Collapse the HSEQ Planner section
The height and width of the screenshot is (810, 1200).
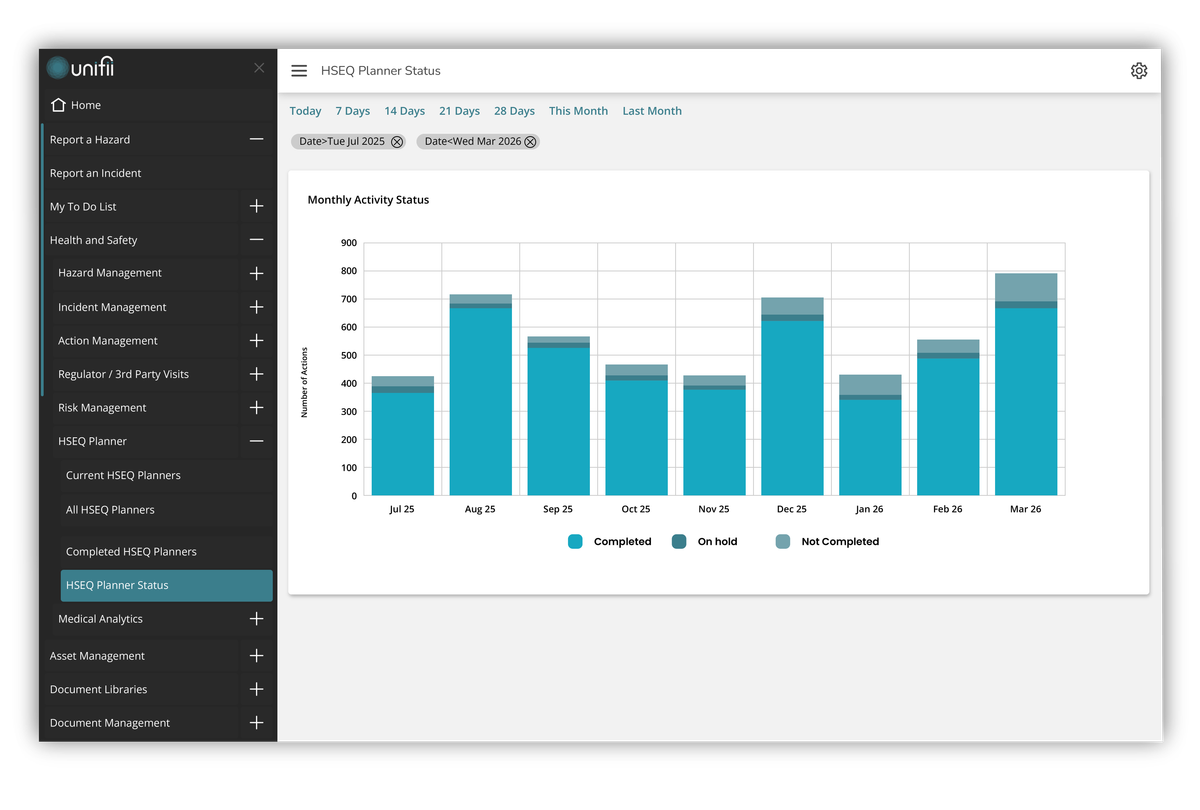[257, 441]
